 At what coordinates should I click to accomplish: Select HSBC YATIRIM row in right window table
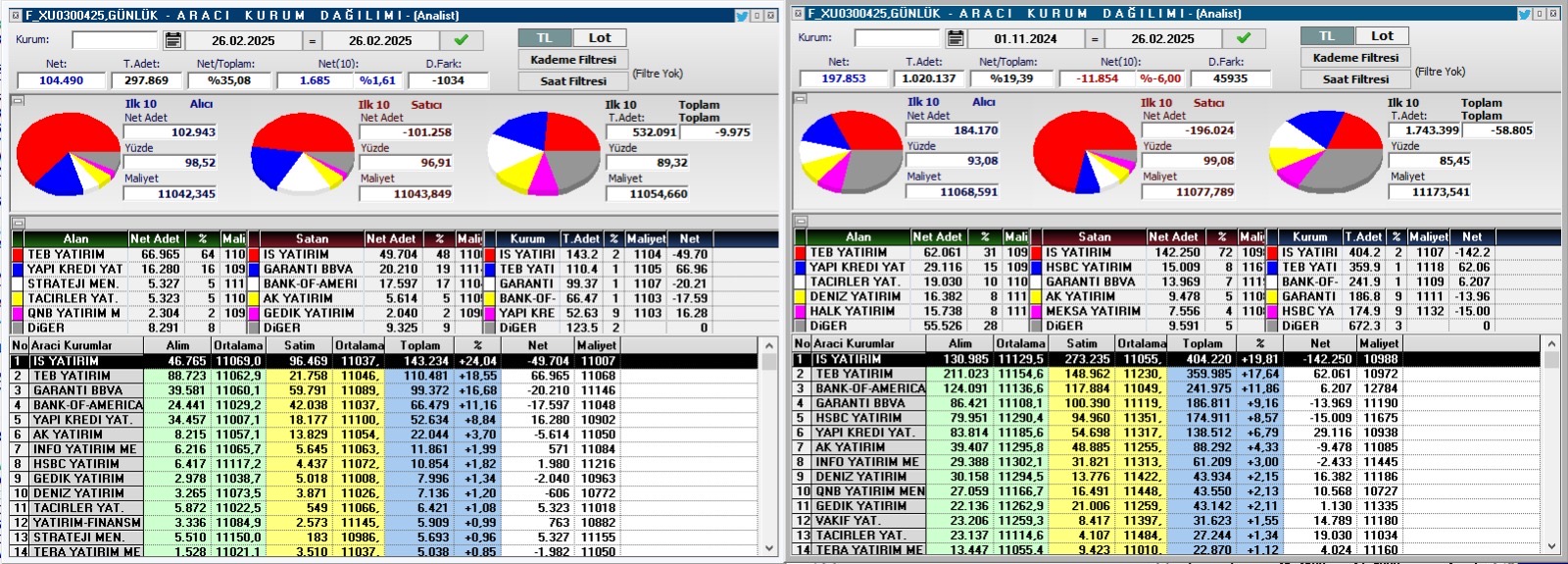pyautogui.click(x=1166, y=418)
